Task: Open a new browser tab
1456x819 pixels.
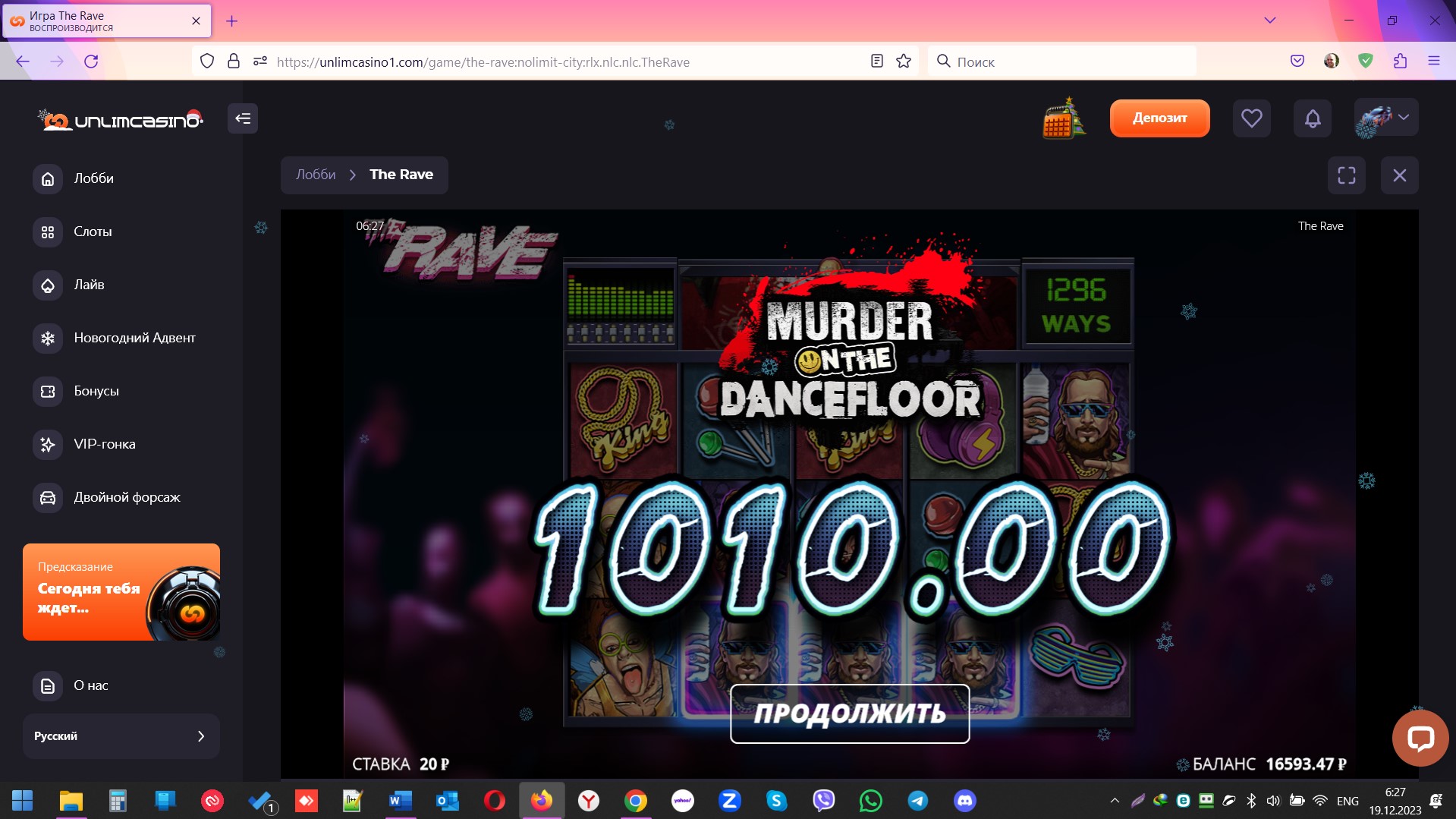Action: pyautogui.click(x=232, y=21)
